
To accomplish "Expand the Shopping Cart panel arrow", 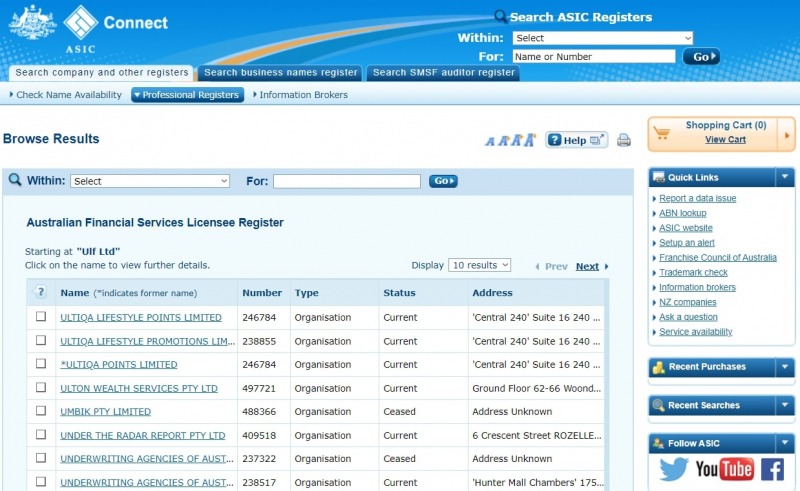I will 787,135.
